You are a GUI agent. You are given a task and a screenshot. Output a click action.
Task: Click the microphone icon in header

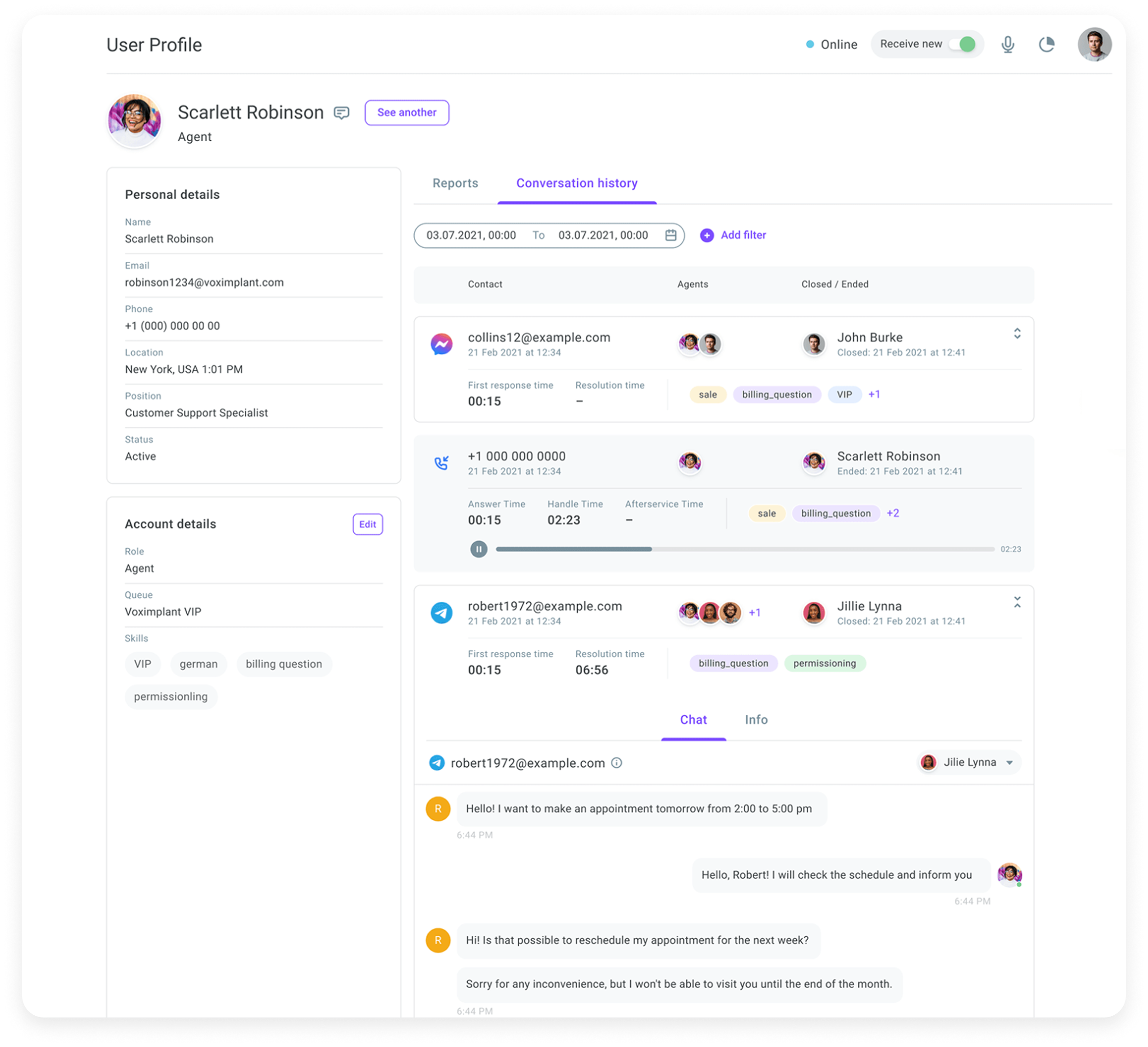point(1007,45)
